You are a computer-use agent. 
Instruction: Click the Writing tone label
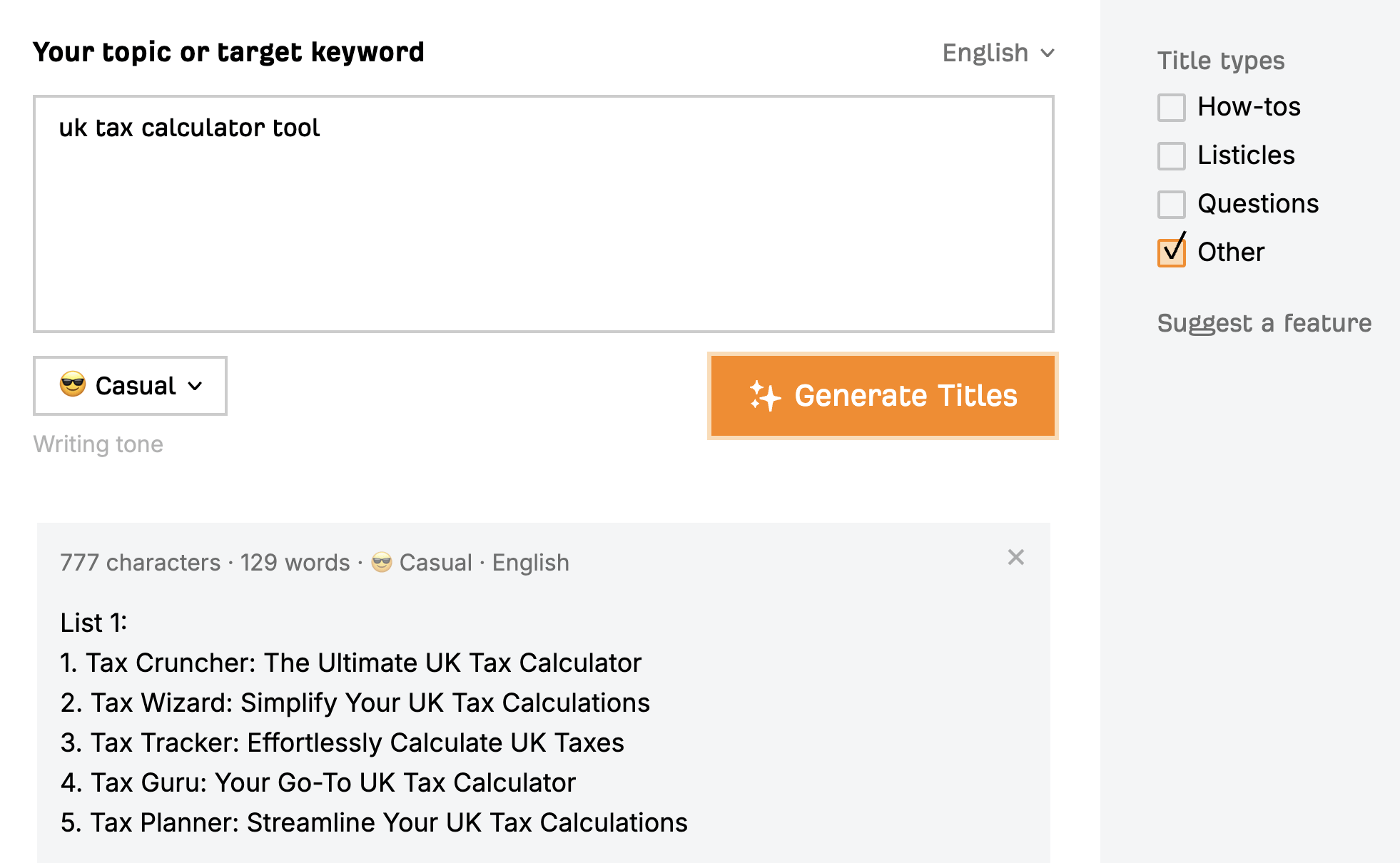point(98,443)
